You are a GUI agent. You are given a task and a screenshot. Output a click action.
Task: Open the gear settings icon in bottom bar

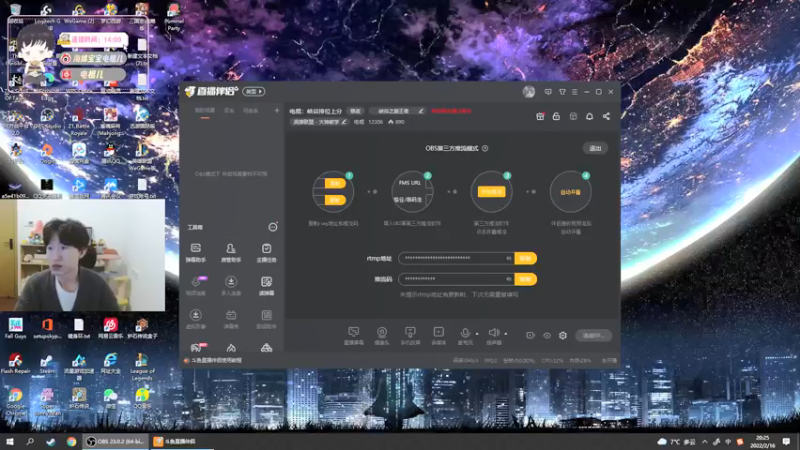(563, 335)
